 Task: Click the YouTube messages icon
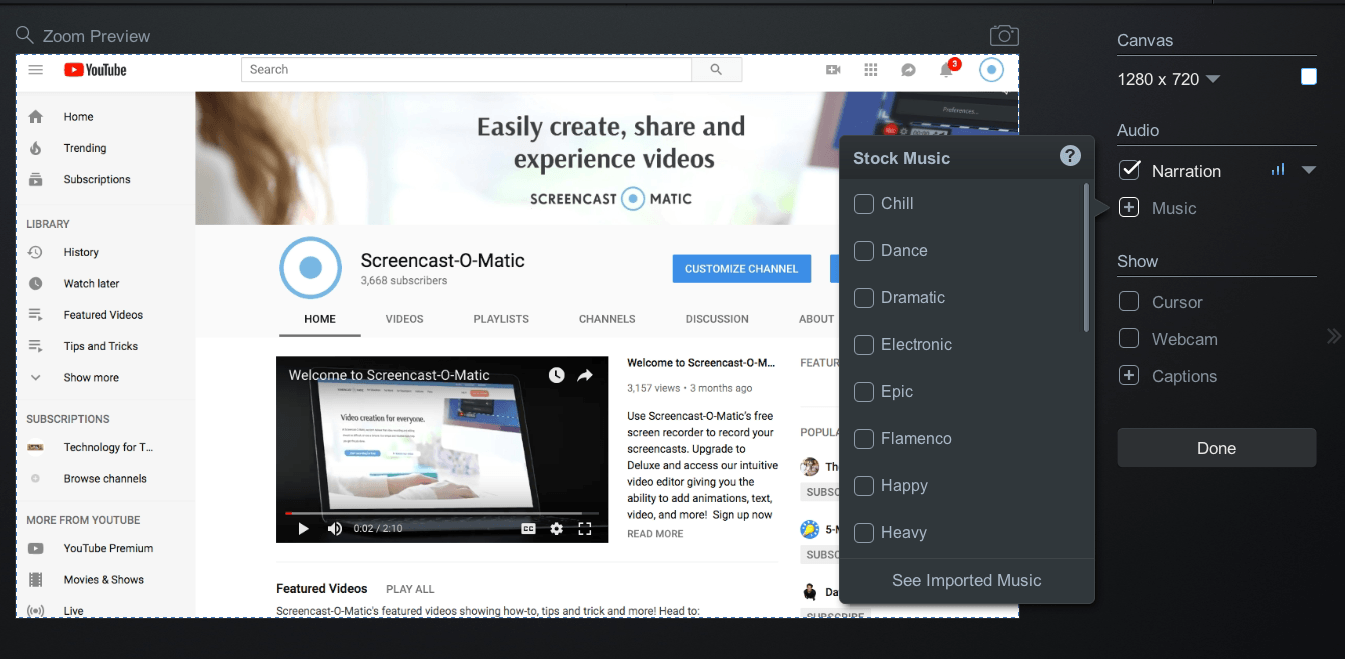[x=908, y=70]
